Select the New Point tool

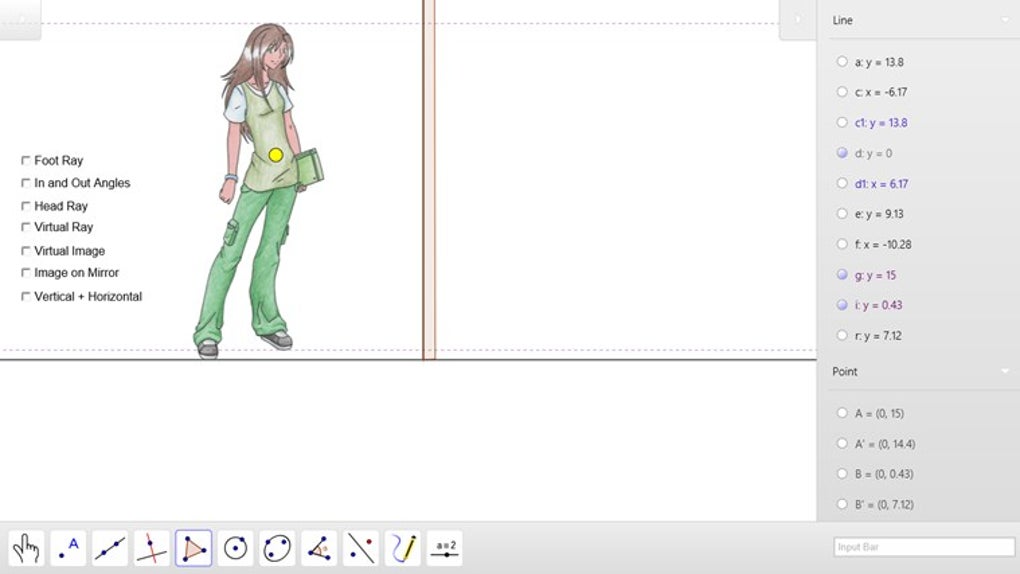click(x=68, y=549)
